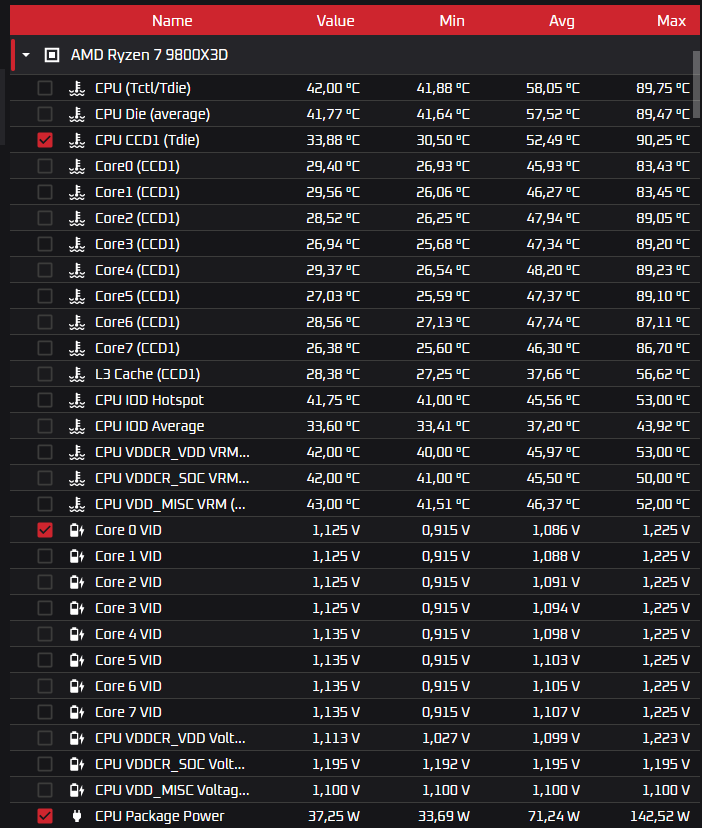The image size is (702, 828).
Task: Click the vertical scrollbar thumb
Action: pyautogui.click(x=696, y=84)
